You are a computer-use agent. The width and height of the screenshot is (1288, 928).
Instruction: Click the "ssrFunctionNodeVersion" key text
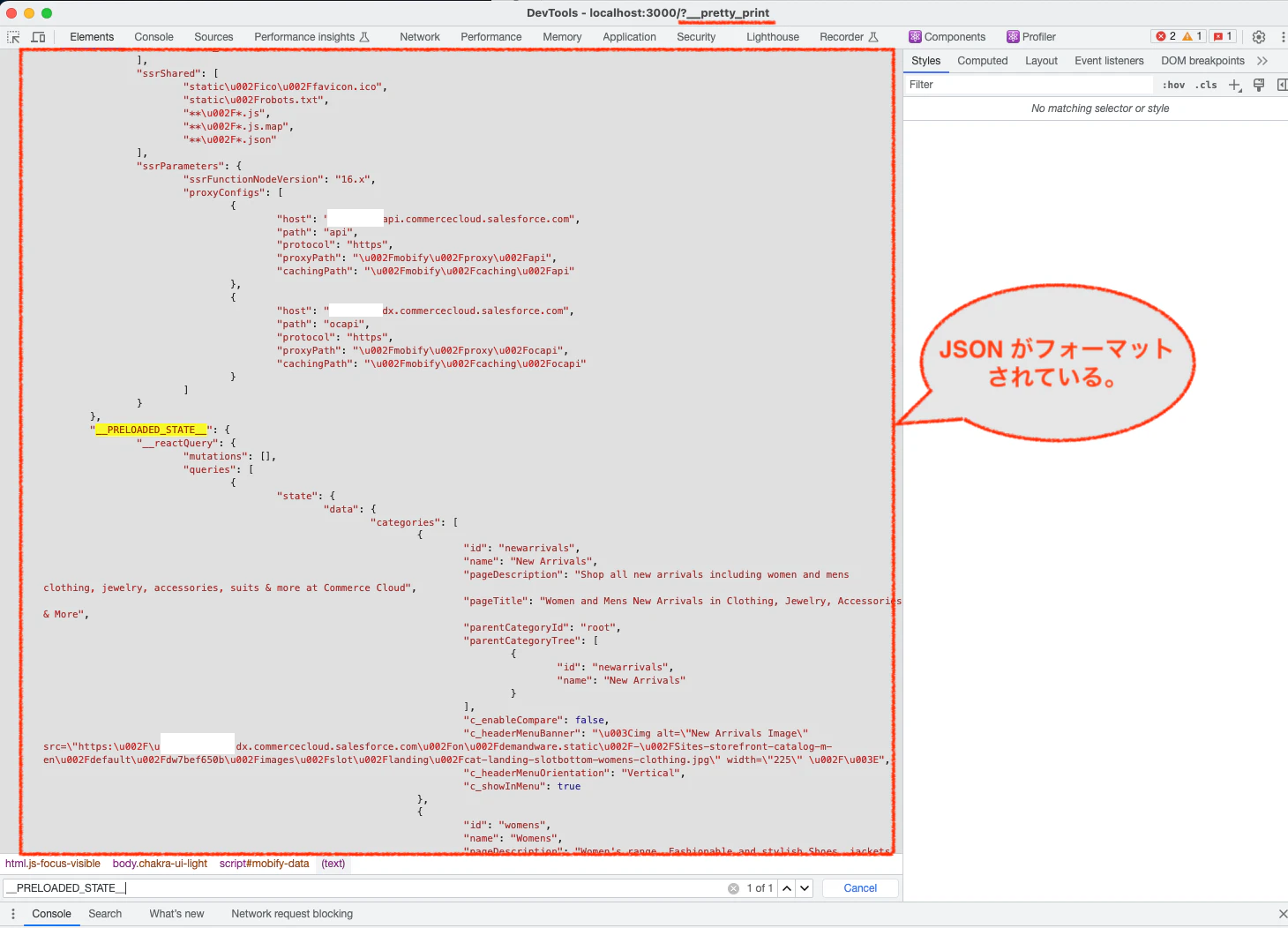(253, 179)
